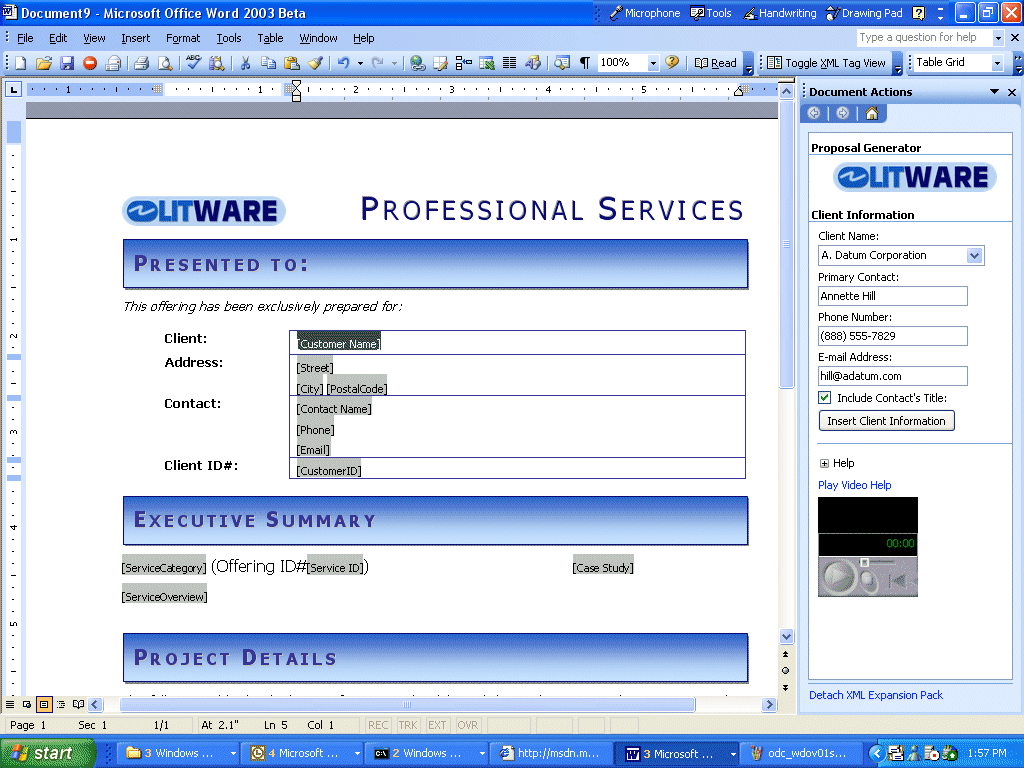Image resolution: width=1024 pixels, height=768 pixels.
Task: Run Spelling and Grammar check
Action: click(x=193, y=63)
